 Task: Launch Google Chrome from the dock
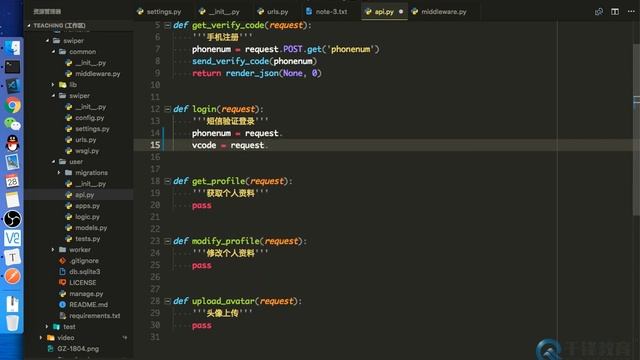point(12,105)
